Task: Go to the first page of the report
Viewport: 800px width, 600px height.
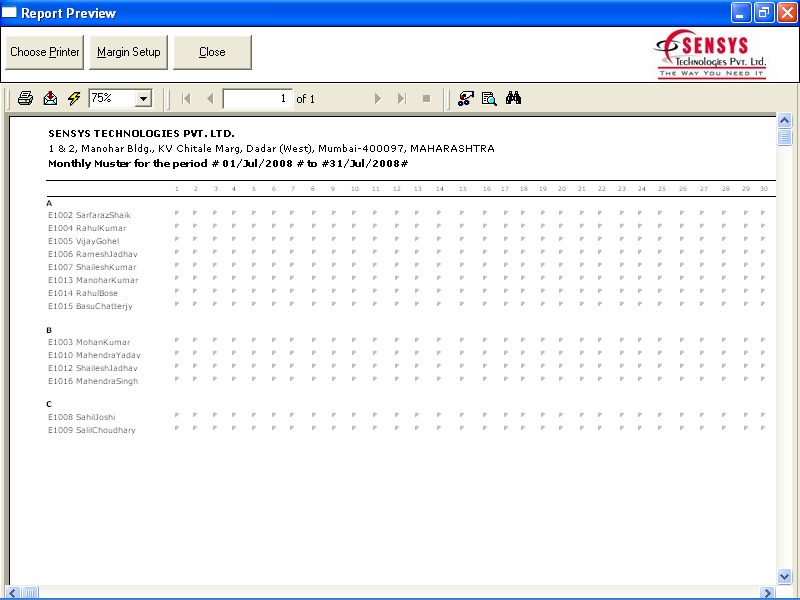Action: pos(186,98)
